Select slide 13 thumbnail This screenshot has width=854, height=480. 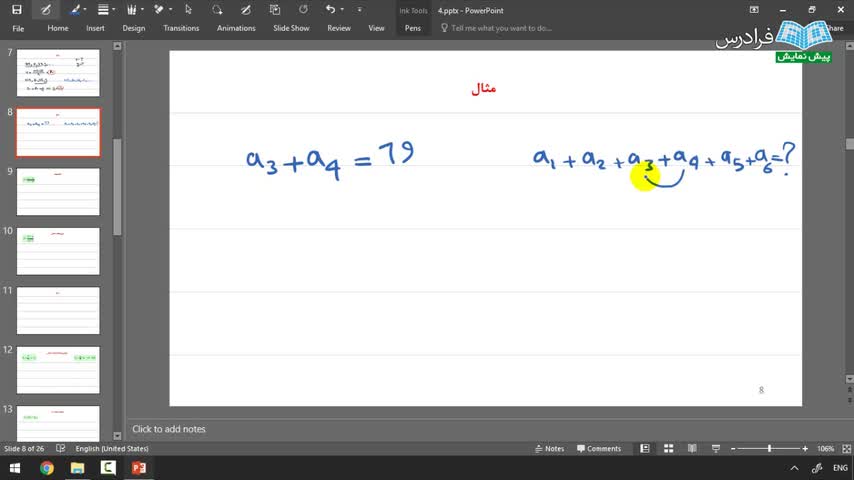pyautogui.click(x=58, y=423)
